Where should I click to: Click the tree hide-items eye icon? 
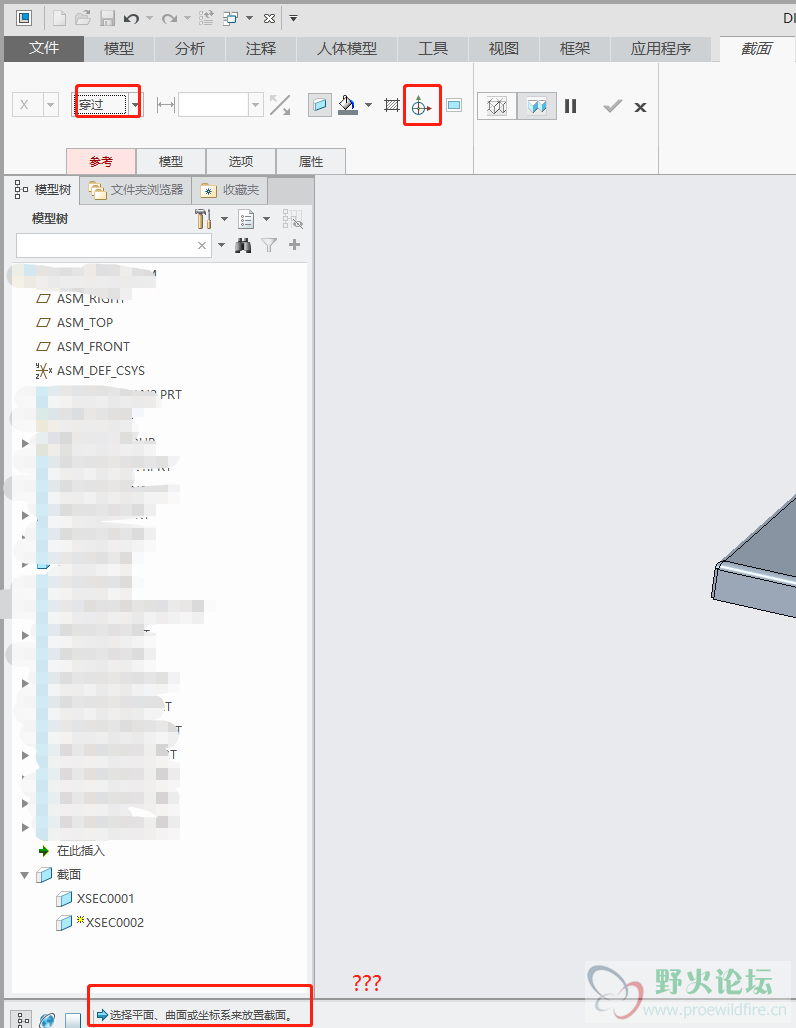(292, 218)
